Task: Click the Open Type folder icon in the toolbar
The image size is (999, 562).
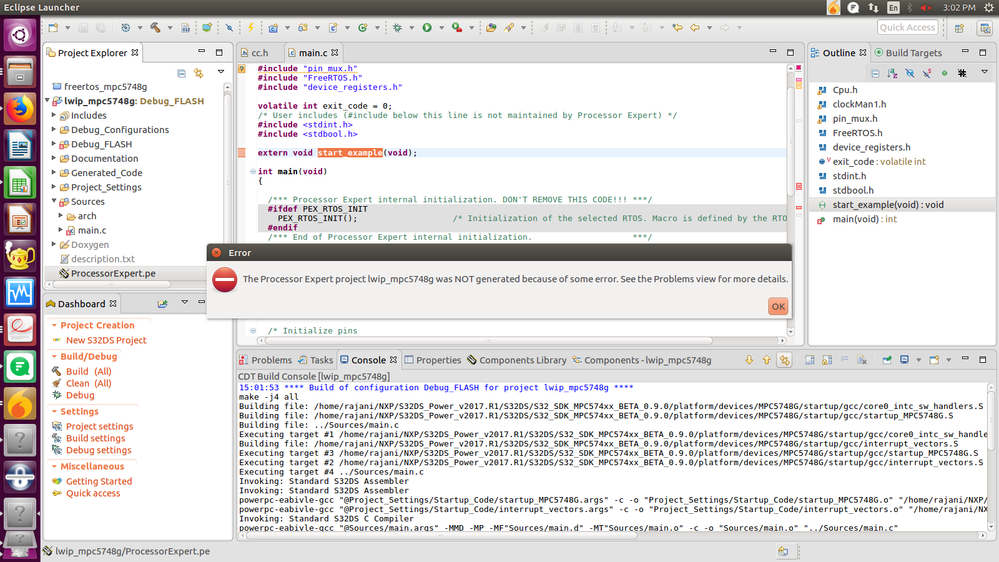Action: point(491,27)
